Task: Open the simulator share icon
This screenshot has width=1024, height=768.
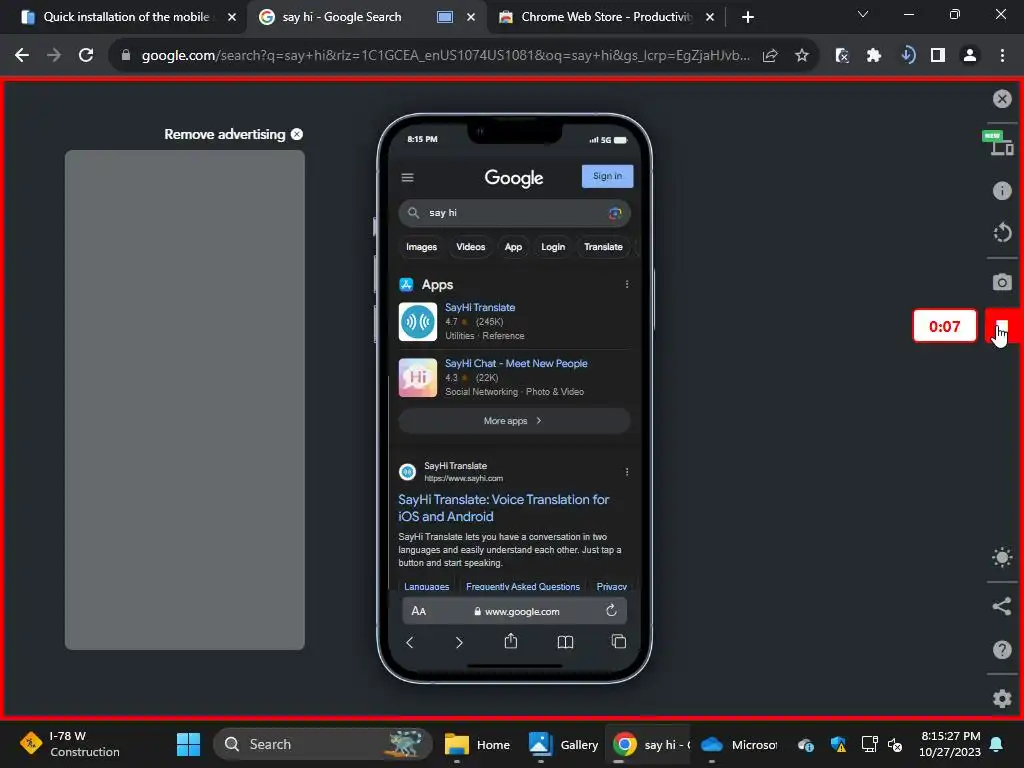Action: tap(1002, 606)
